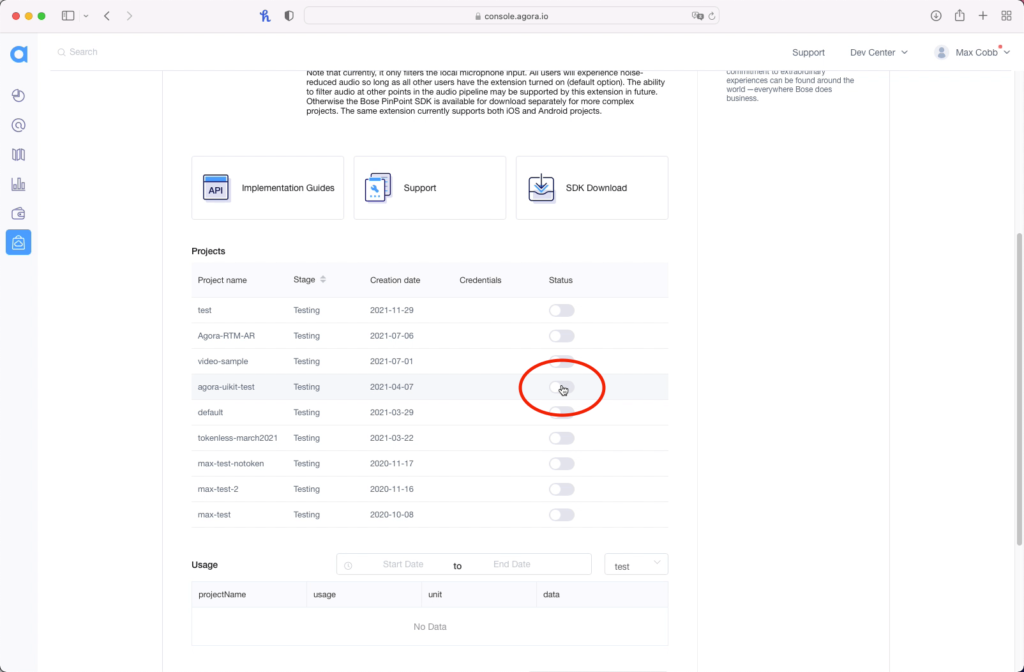
Task: Click the download tray icon on SDK Download card
Action: tap(541, 188)
